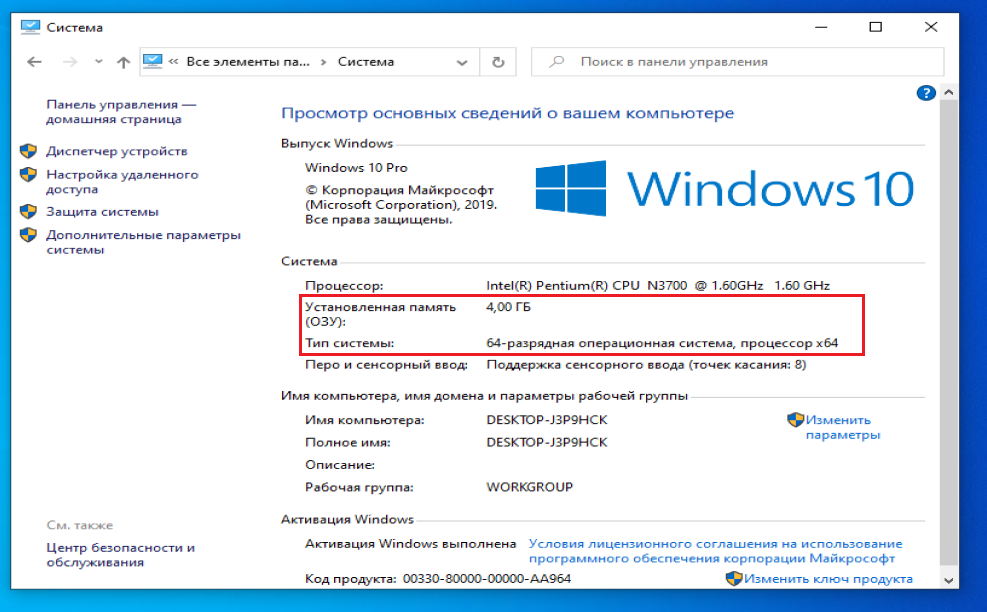Click 'Изменить параметры' link

(x=842, y=427)
